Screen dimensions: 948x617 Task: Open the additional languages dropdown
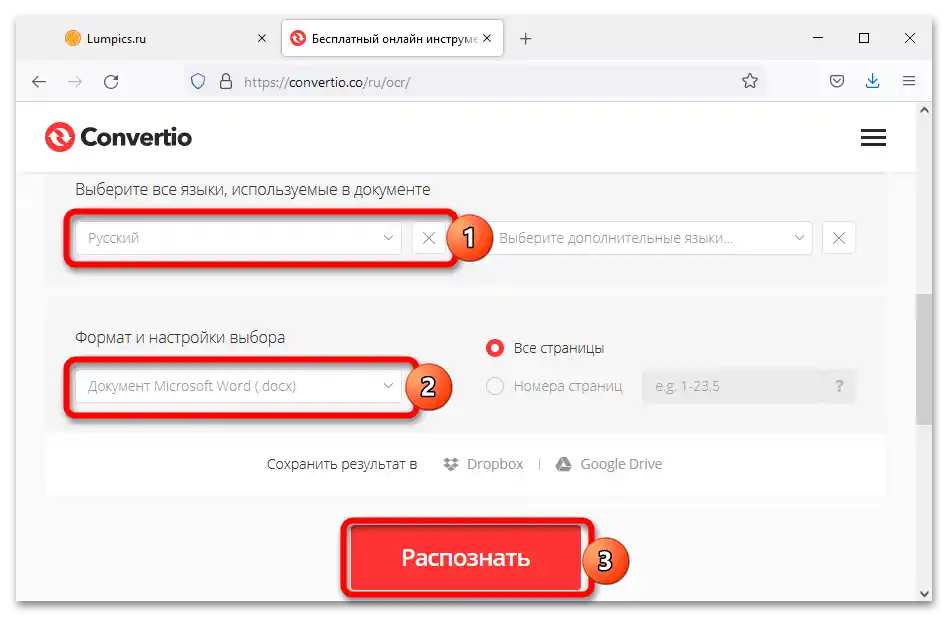(651, 238)
